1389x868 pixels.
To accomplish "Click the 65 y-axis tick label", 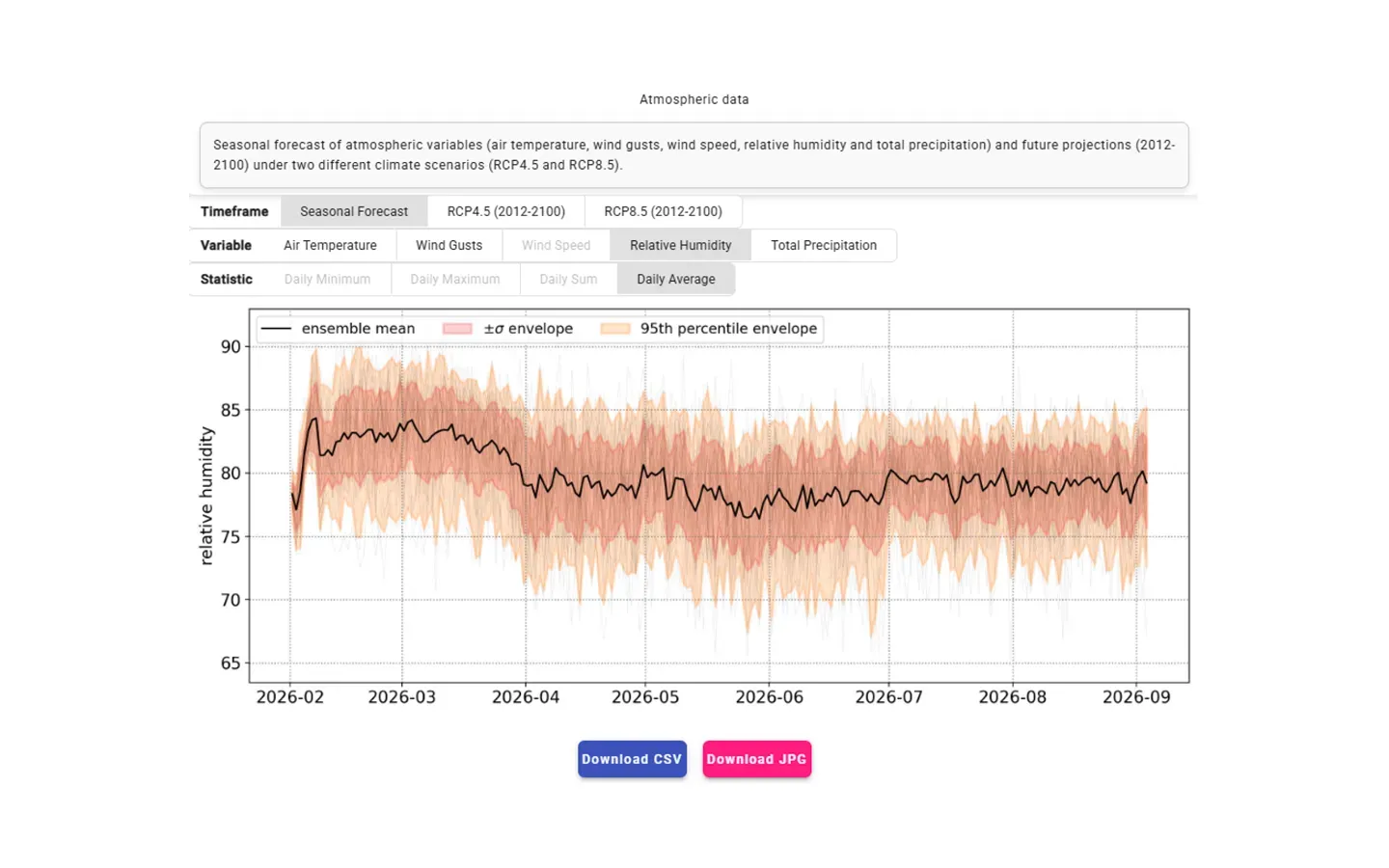I will pos(231,664).
